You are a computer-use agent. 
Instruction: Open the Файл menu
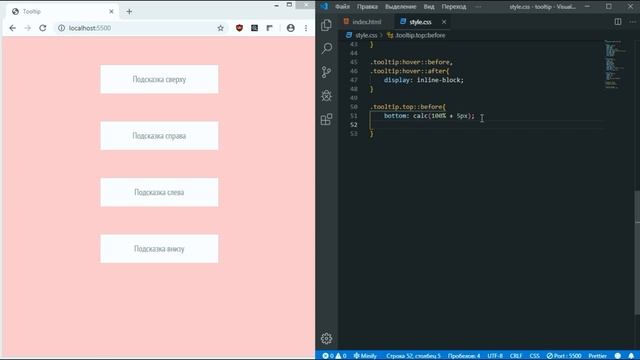click(x=342, y=7)
